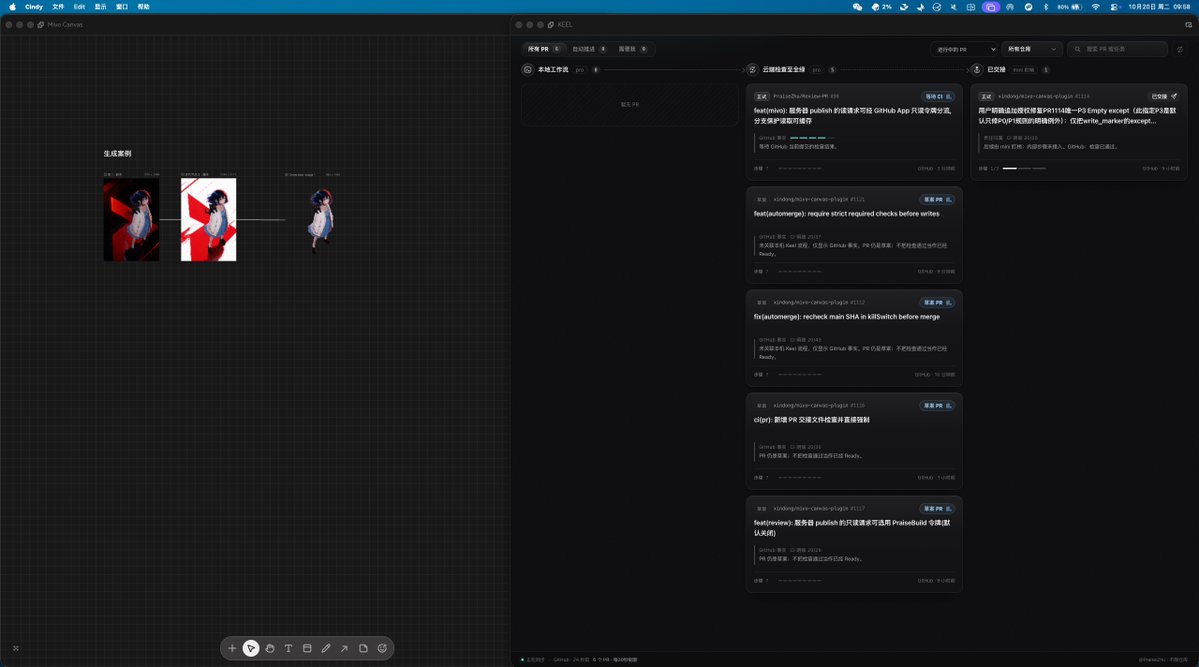Viewport: 1199px width, 667px height.
Task: Open the Bluetooth menu bar icon
Action: click(x=1046, y=7)
